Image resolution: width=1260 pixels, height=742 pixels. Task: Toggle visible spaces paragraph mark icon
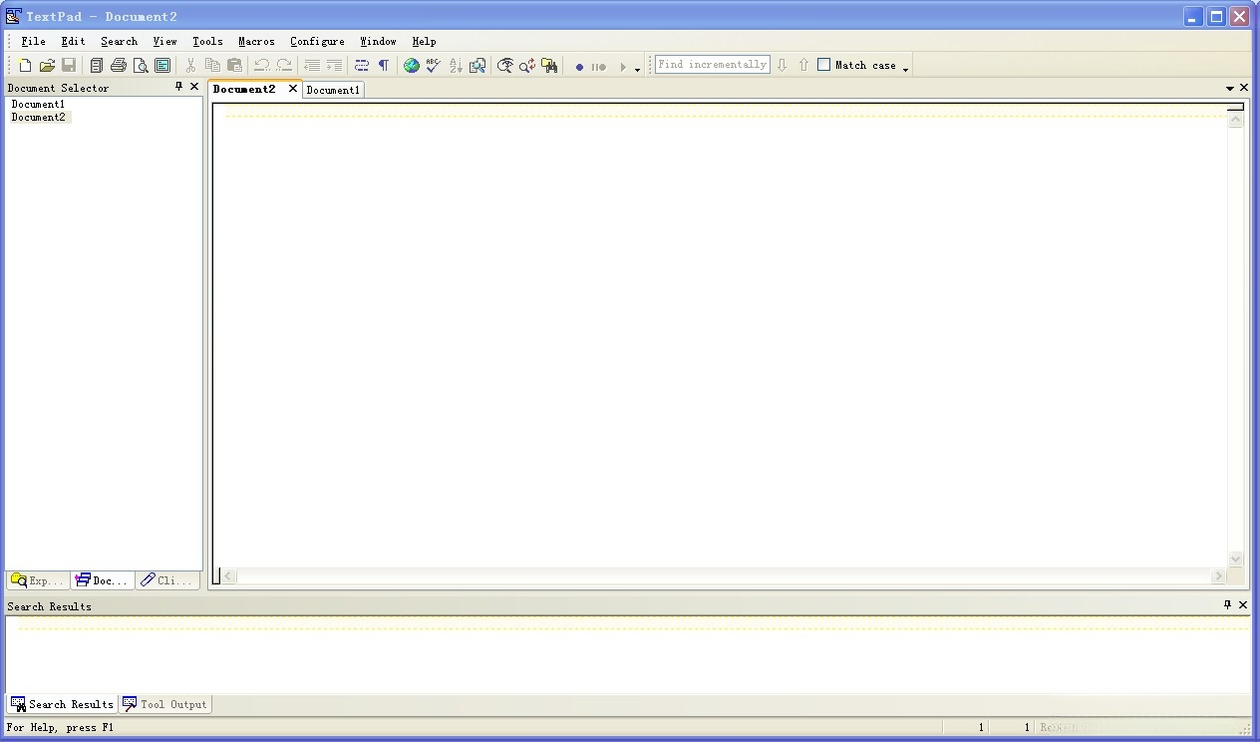pos(383,65)
